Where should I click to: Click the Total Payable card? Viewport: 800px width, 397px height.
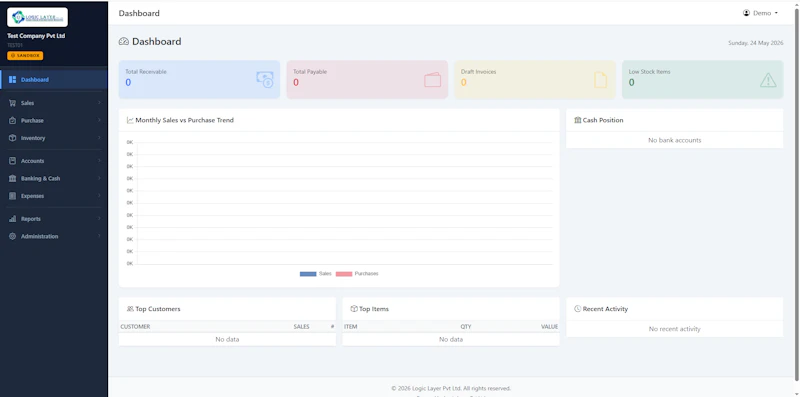coord(367,80)
